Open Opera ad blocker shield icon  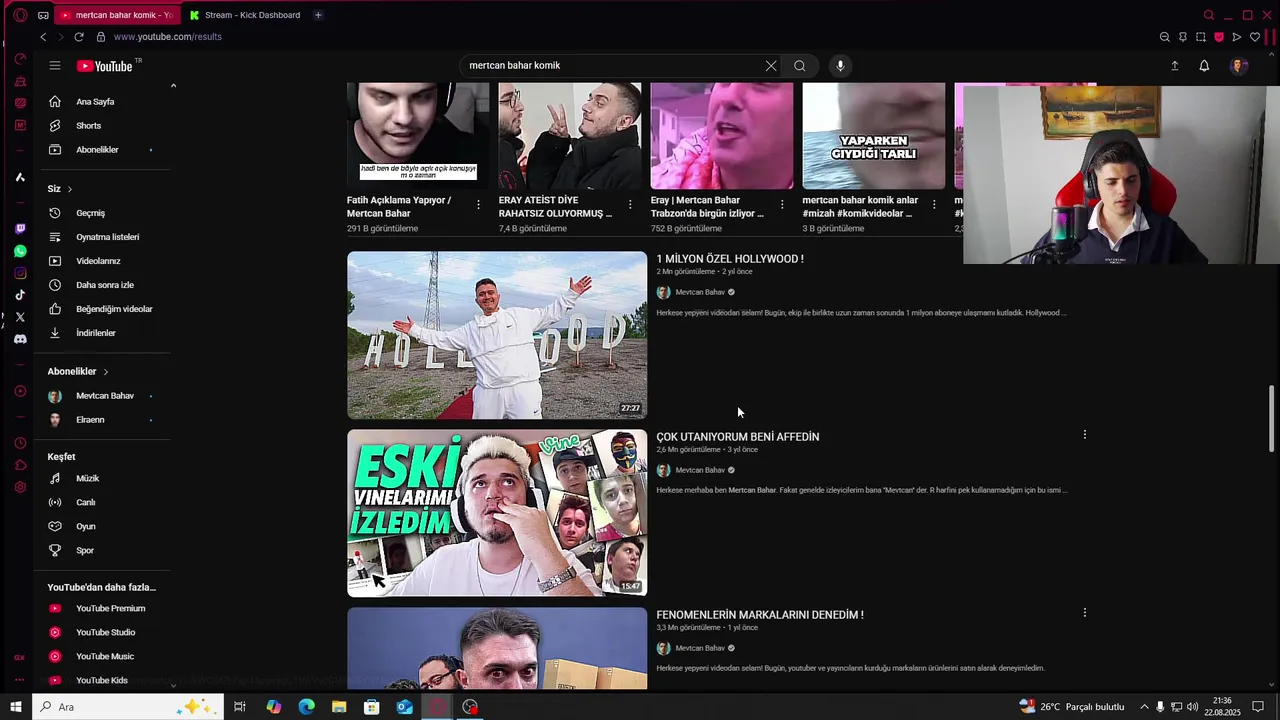[1219, 37]
